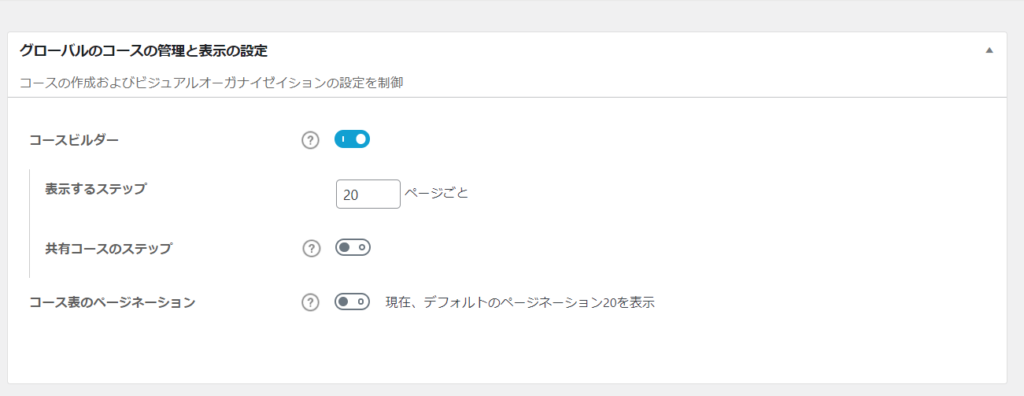Screen dimensions: 1024x396
Task: Click the コース表のページネーション label
Action: (112, 303)
